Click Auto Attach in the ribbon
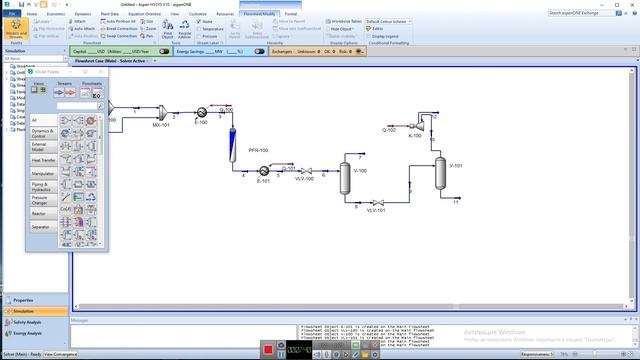Viewport: 640px width, 360px height. coord(81,29)
